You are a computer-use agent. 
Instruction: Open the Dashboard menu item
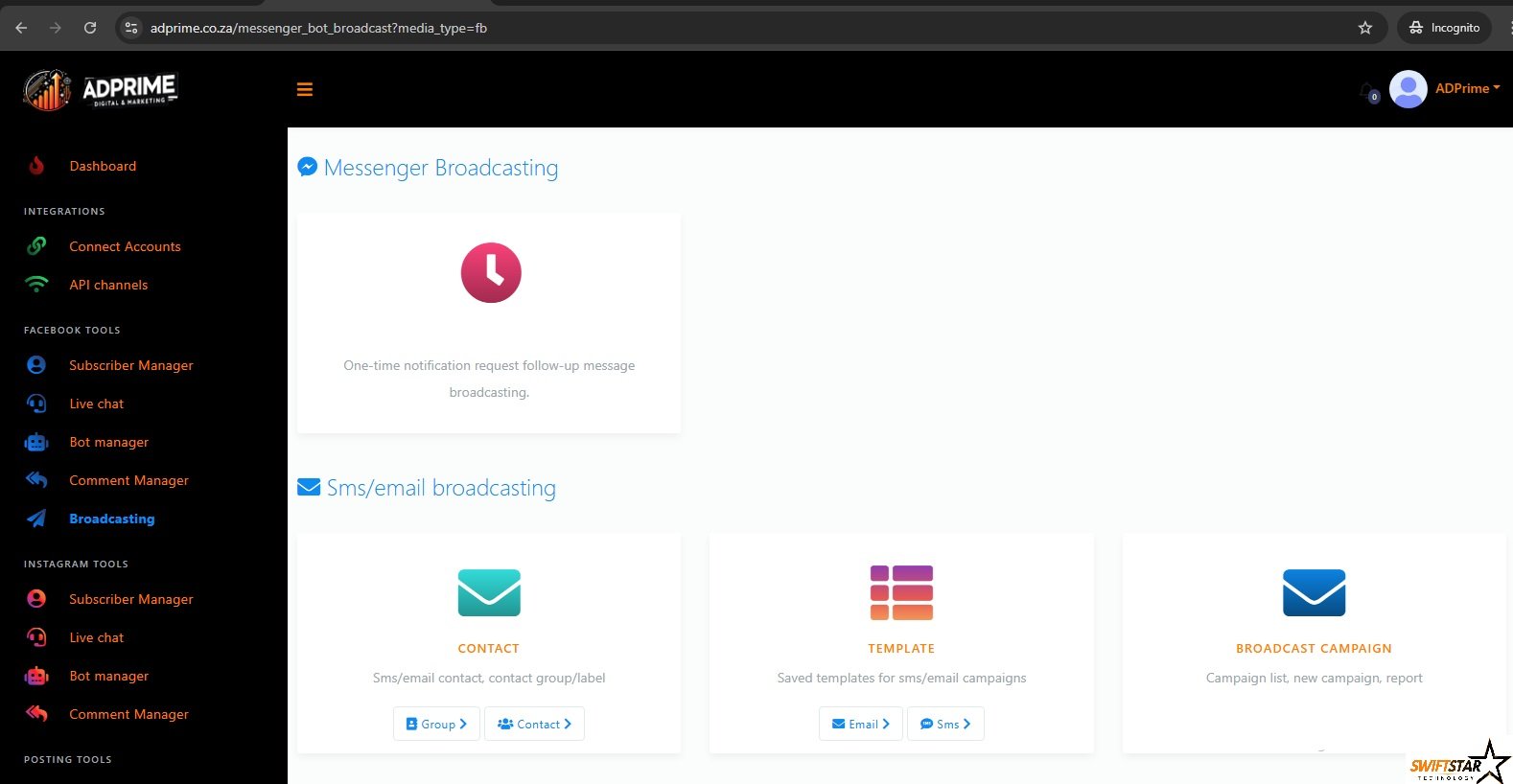(103, 166)
